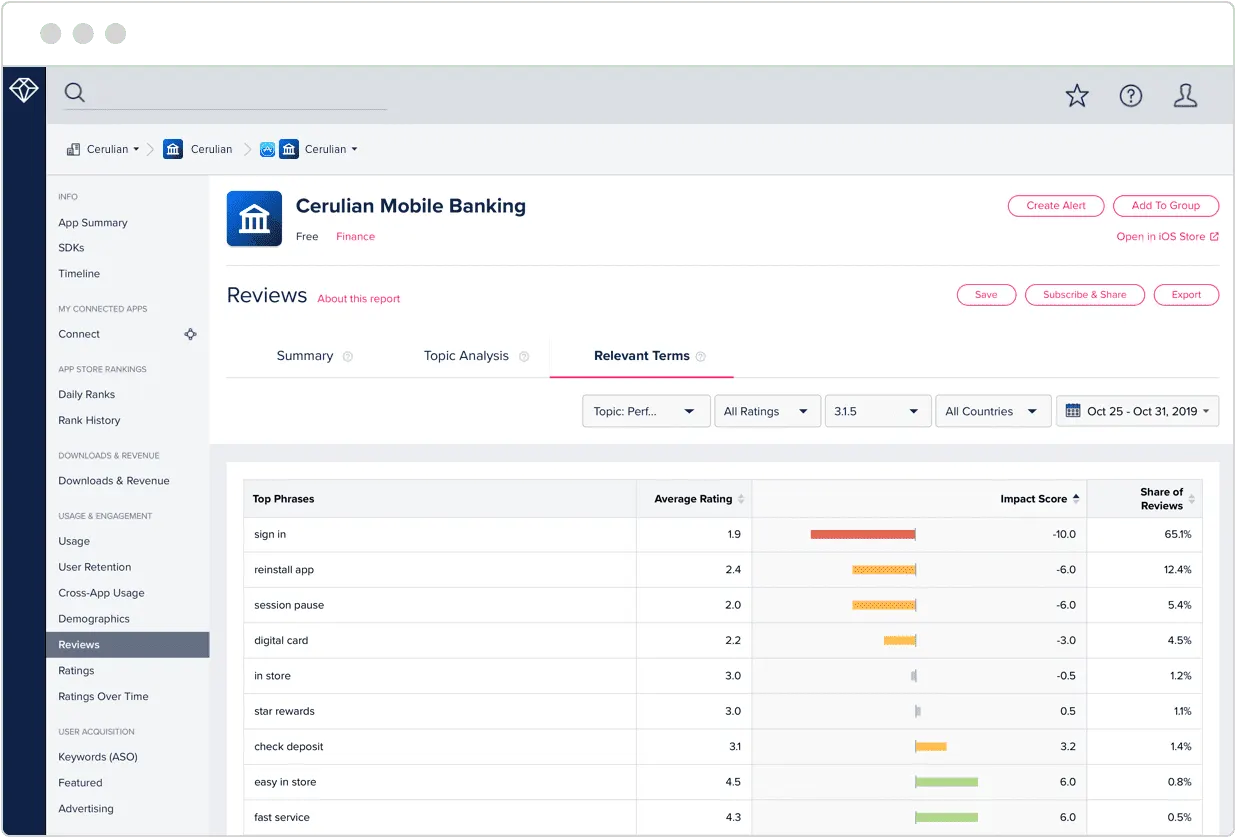Open Timeline in sidebar
Viewport: 1236px width, 838px height.
click(79, 274)
